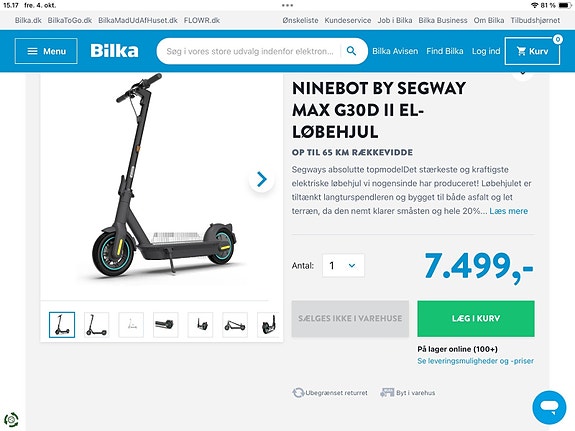The width and height of the screenshot is (575, 431).
Task: Focus the product search field
Action: (x=250, y=51)
